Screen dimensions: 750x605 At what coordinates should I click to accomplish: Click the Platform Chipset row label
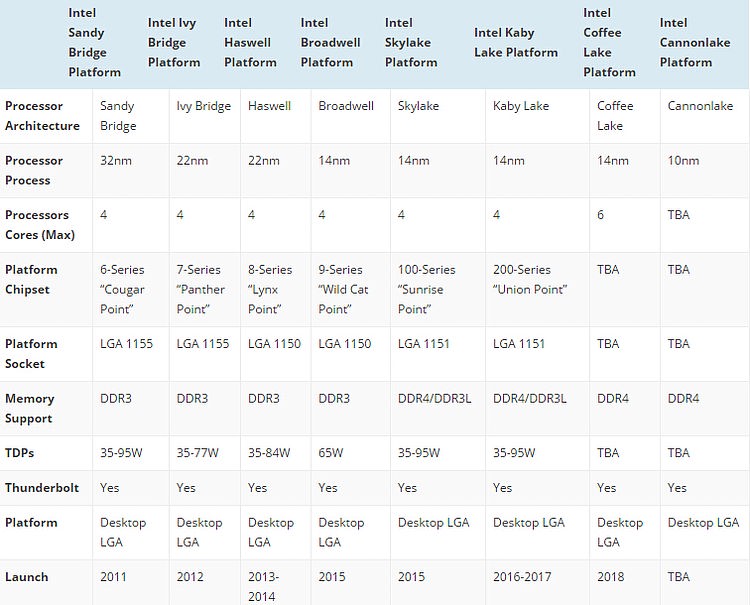point(31,279)
